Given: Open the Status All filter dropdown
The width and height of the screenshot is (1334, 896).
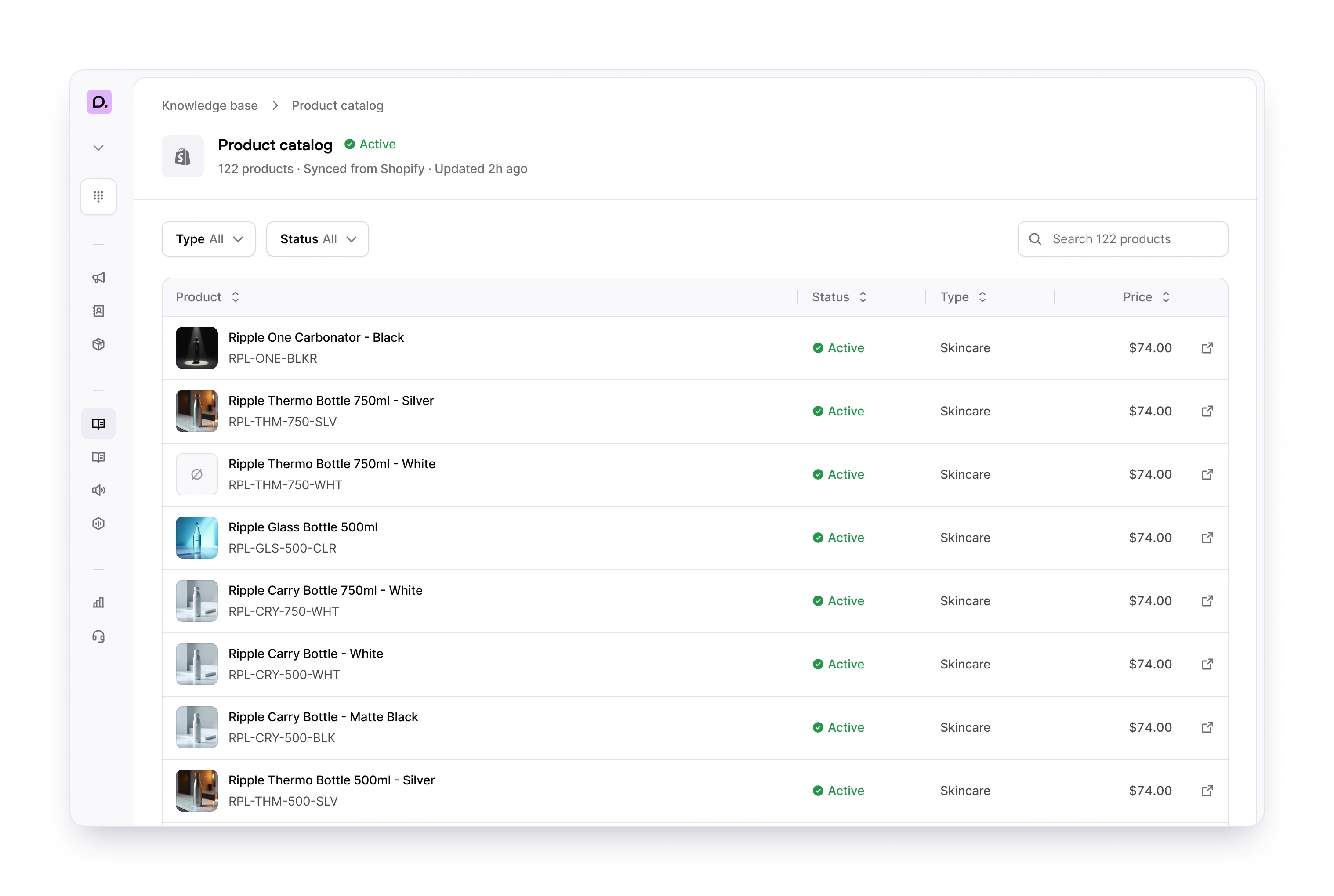Looking at the screenshot, I should [317, 239].
